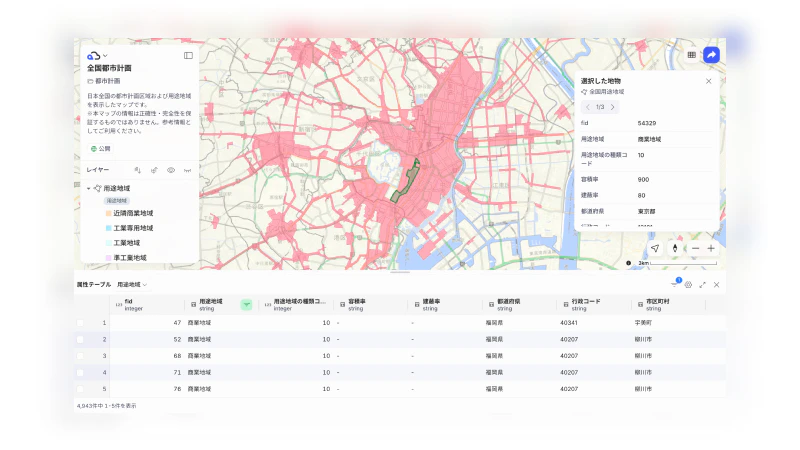Open the attribute table grid icon
The height and width of the screenshot is (450, 800).
click(691, 55)
